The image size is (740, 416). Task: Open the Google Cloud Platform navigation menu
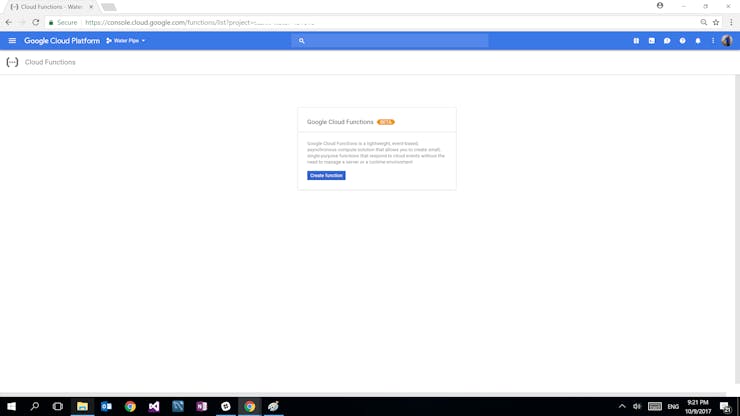click(x=12, y=41)
